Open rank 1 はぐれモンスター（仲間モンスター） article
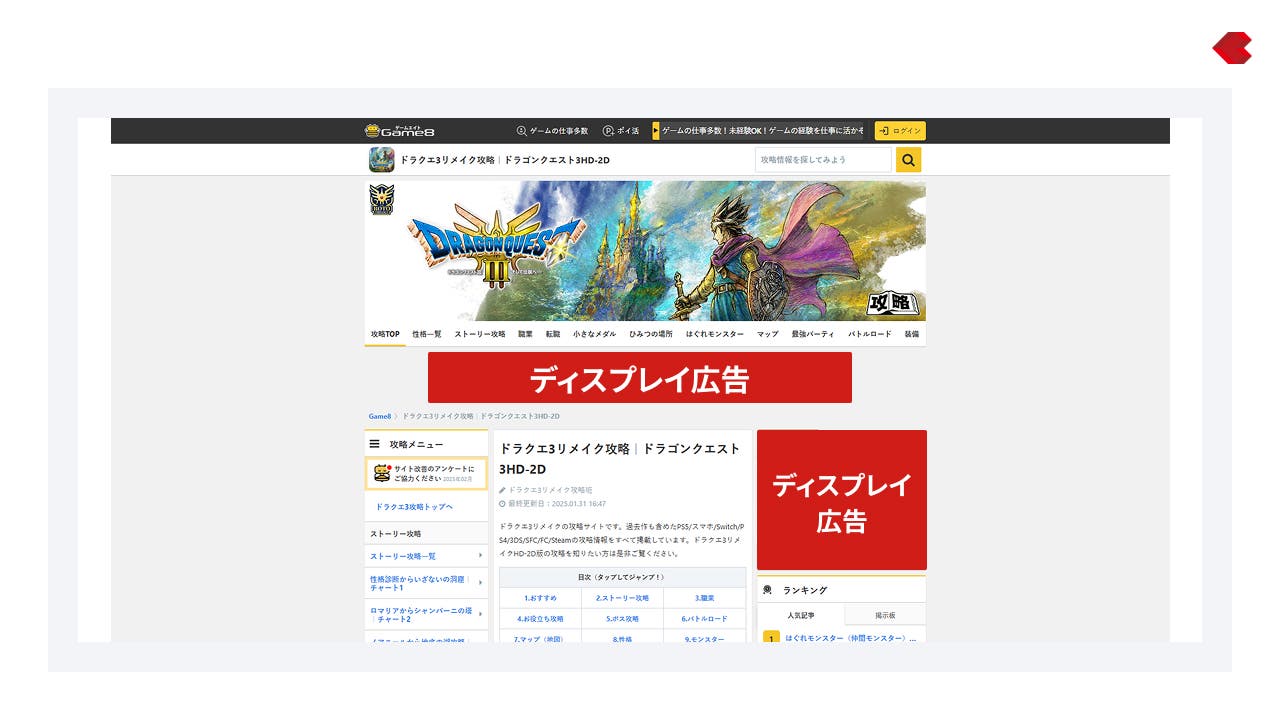The image size is (1280, 720). 851,637
